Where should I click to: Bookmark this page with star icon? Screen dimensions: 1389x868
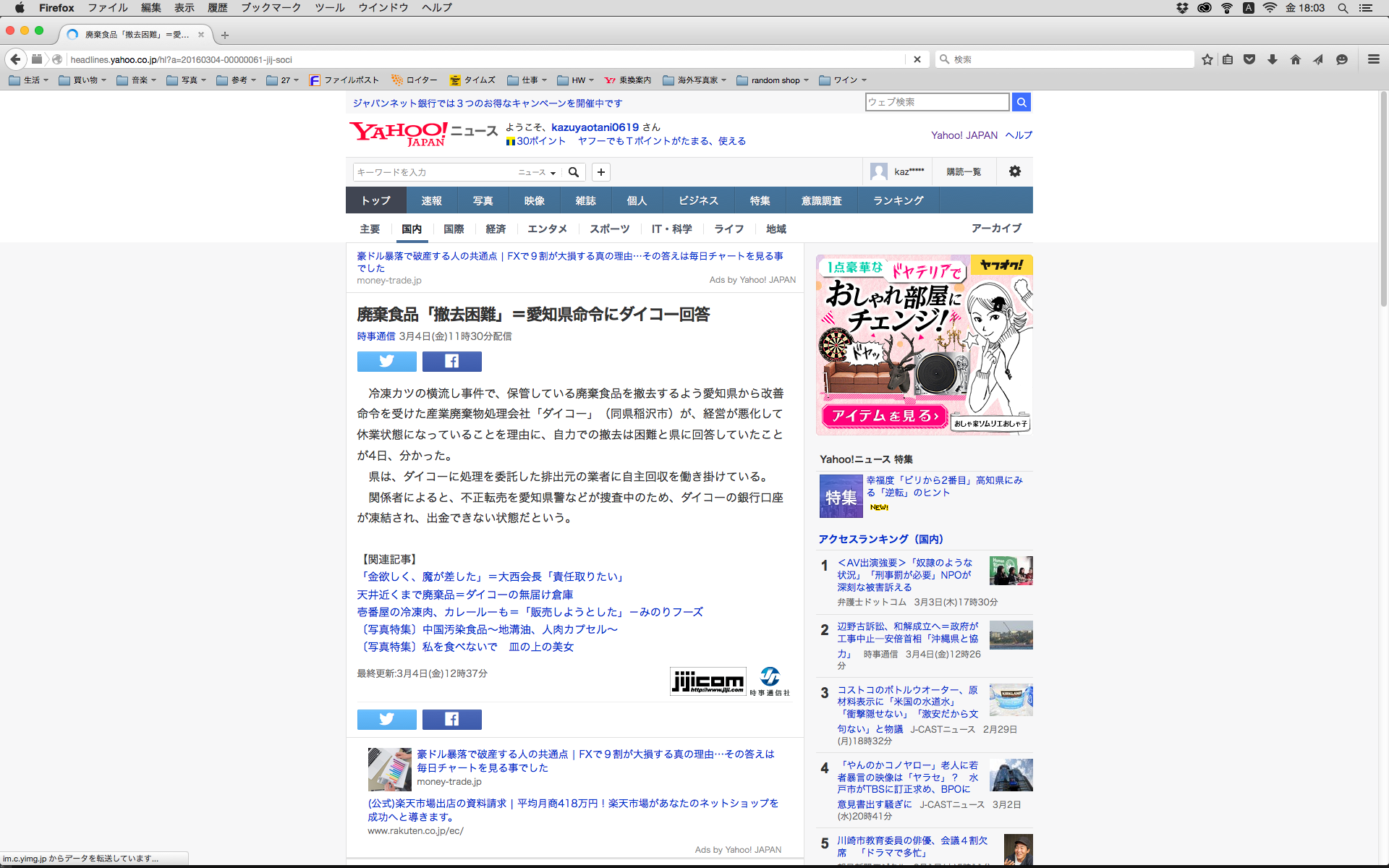1207,59
